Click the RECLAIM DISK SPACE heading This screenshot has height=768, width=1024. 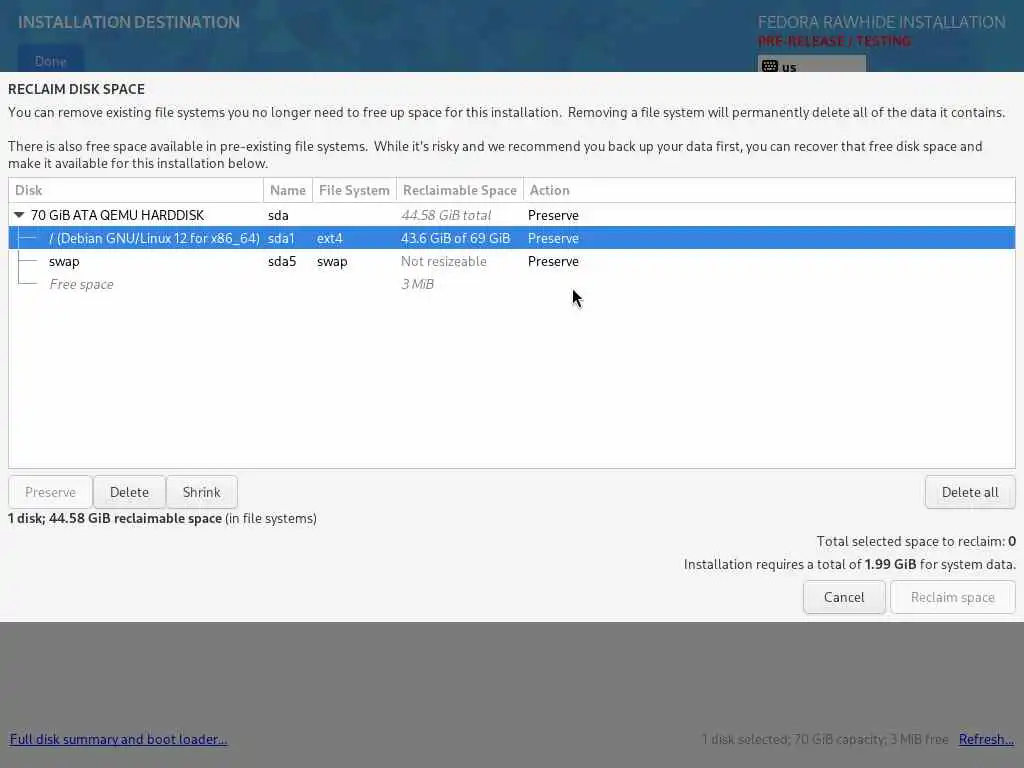(x=76, y=89)
